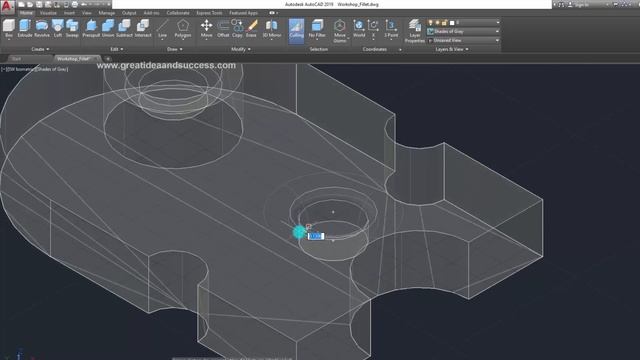
Task: Click the Plot icon in quick access toolbar
Action: (x=74, y=4)
